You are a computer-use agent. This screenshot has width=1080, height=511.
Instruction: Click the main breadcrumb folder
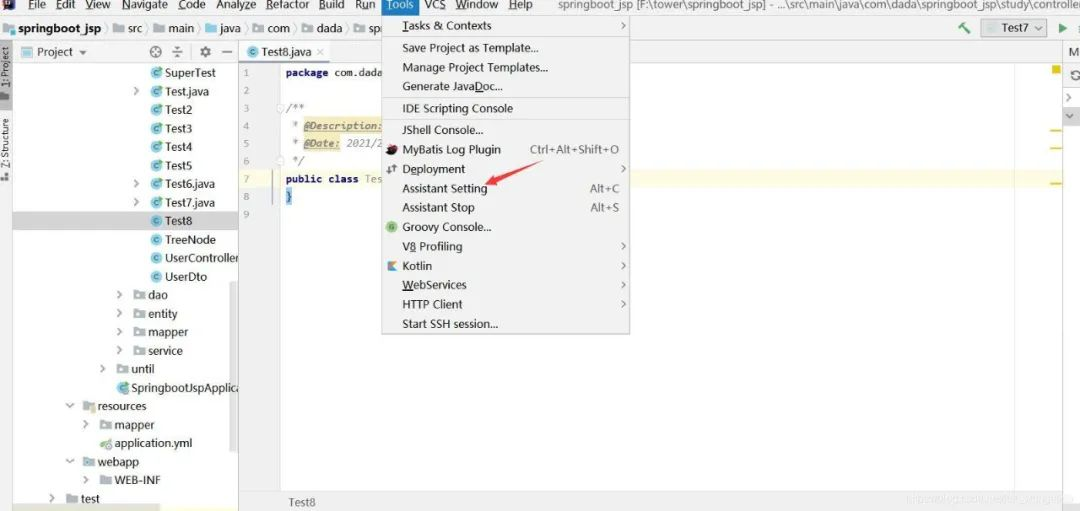click(x=174, y=28)
